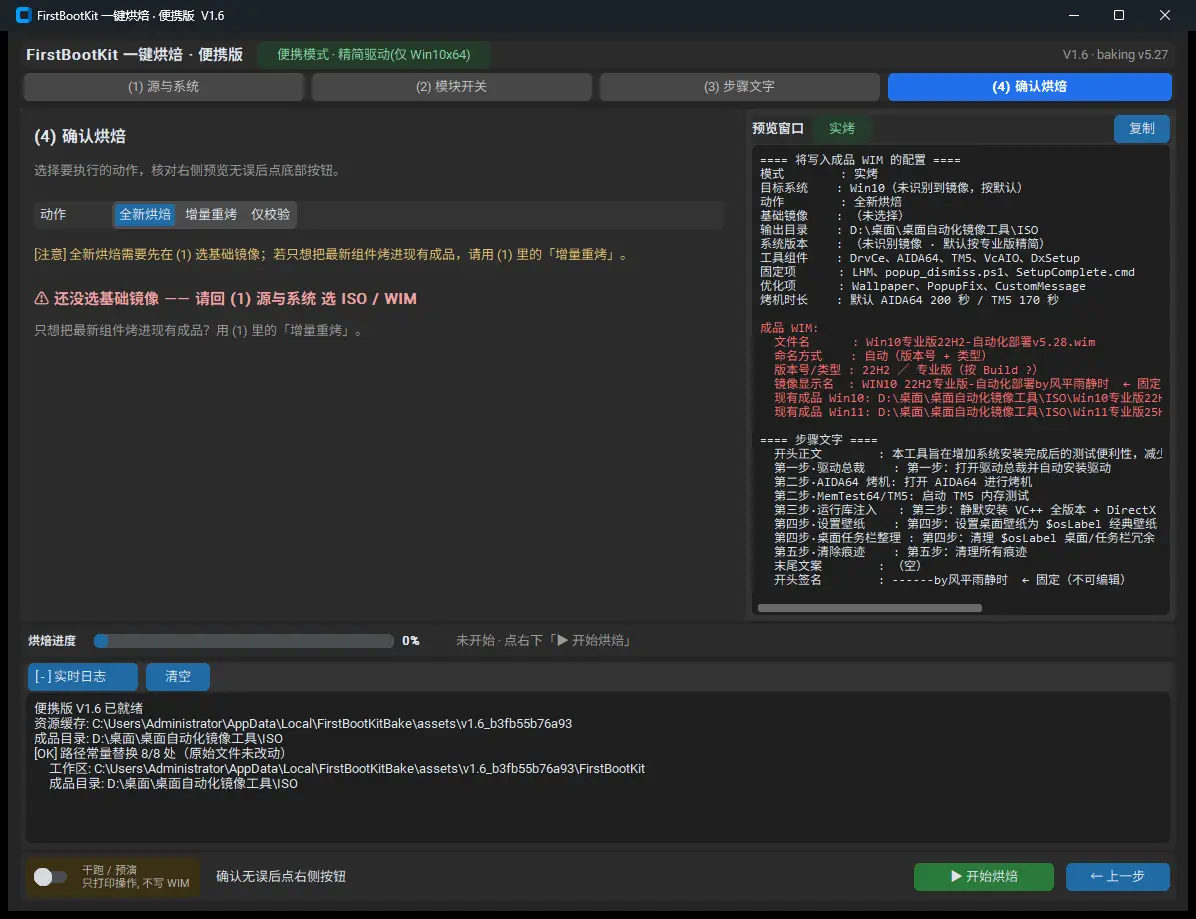
Task: Click the 第二步·AIDA64 烤机 line in preview
Action: [902, 482]
